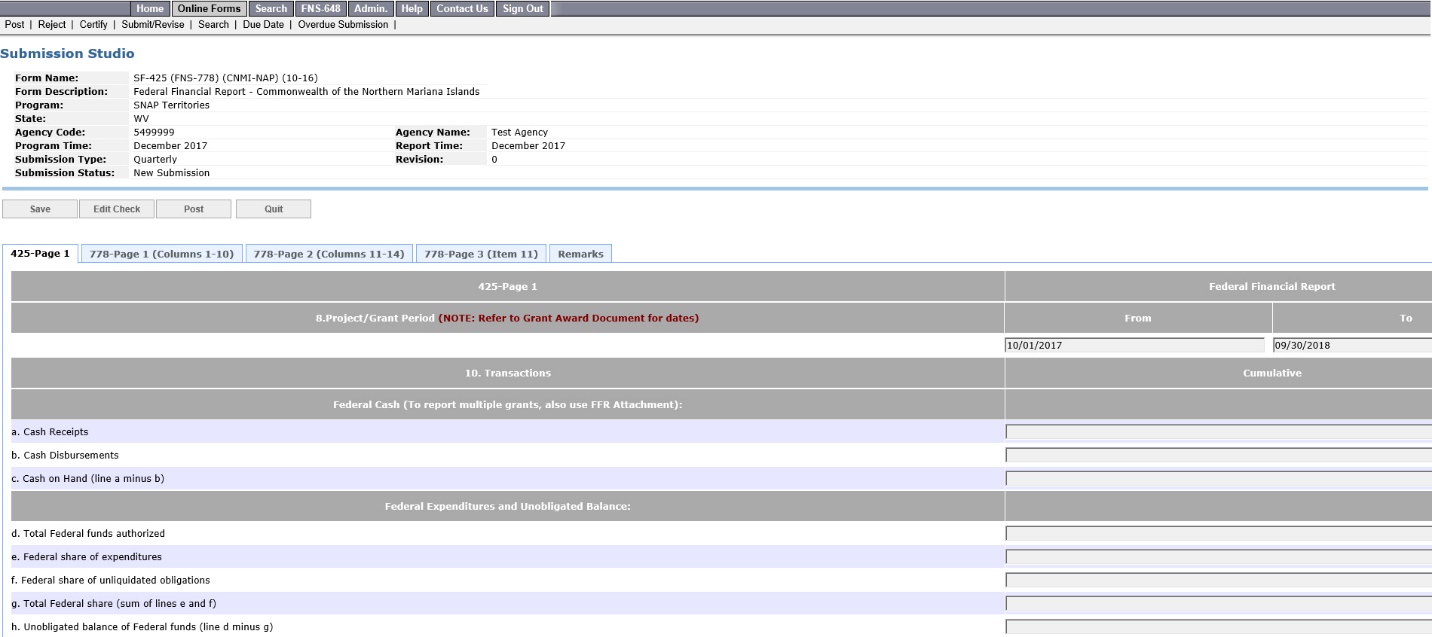Click the Federal Financial Report description text

click(306, 91)
